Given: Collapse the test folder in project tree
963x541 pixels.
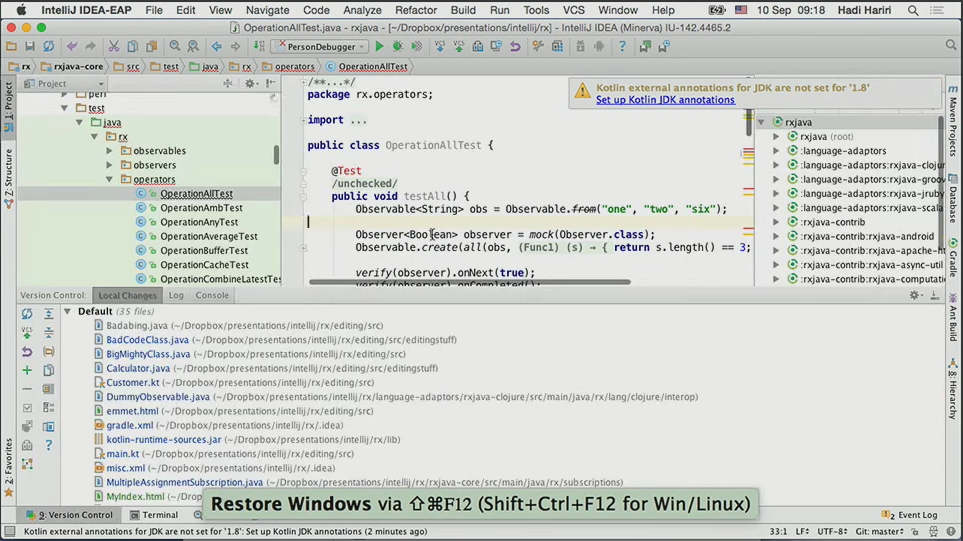Looking at the screenshot, I should click(x=64, y=108).
